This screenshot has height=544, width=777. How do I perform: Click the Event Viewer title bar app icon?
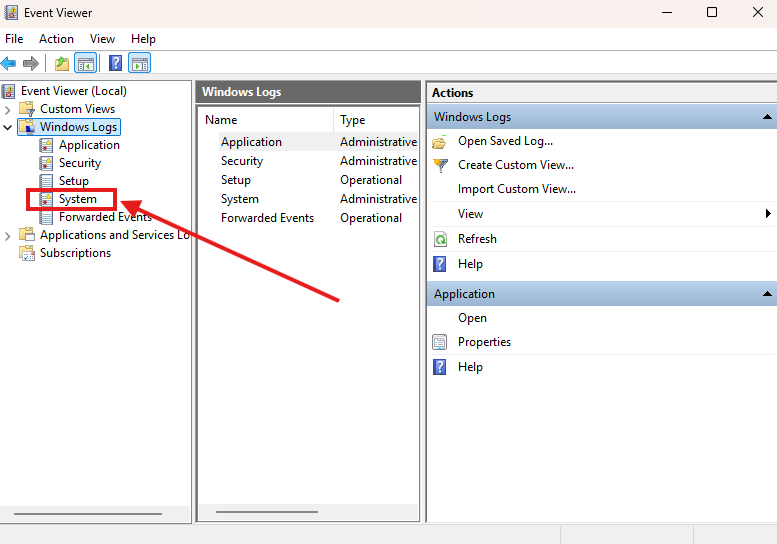tap(11, 12)
